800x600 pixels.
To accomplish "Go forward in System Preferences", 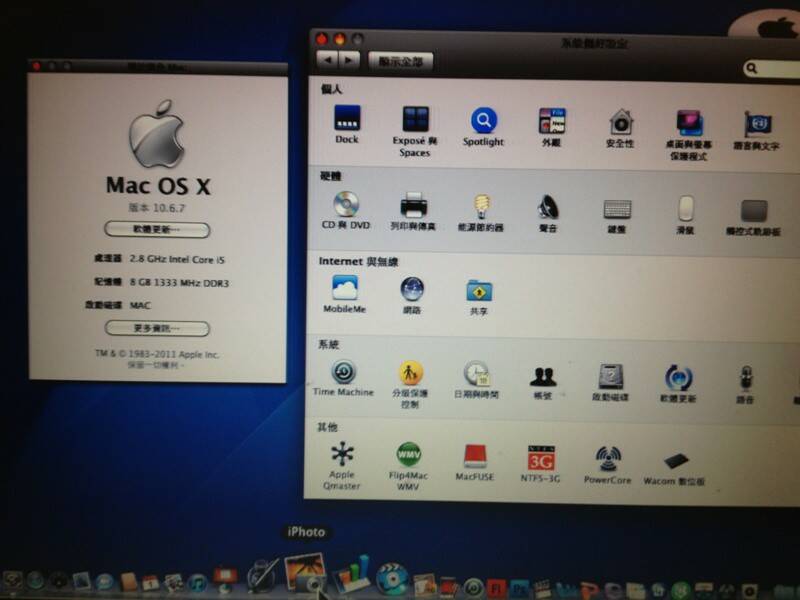I will [349, 61].
